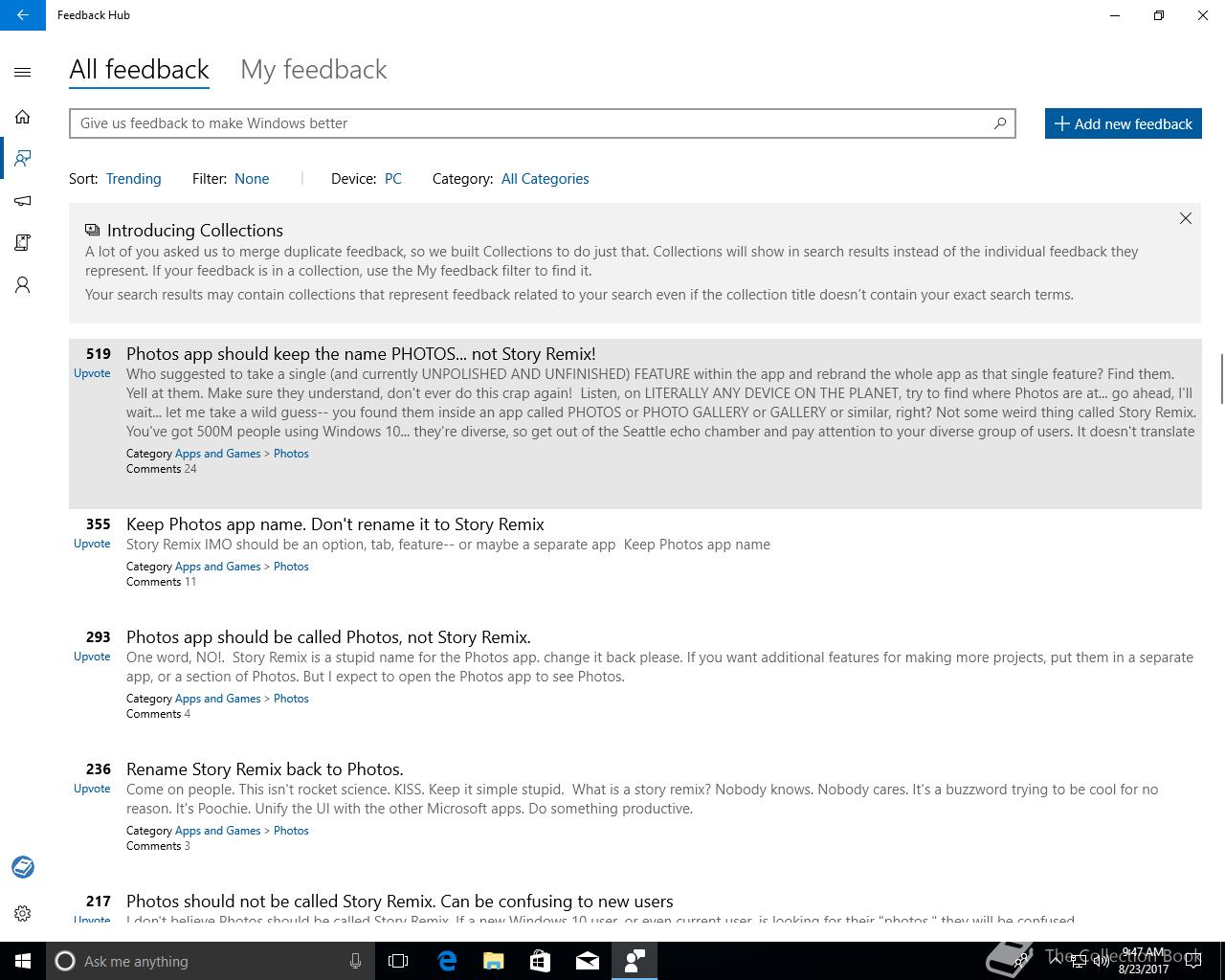This screenshot has width=1225, height=980.
Task: Click the Cortana microphone icon
Action: [x=355, y=961]
